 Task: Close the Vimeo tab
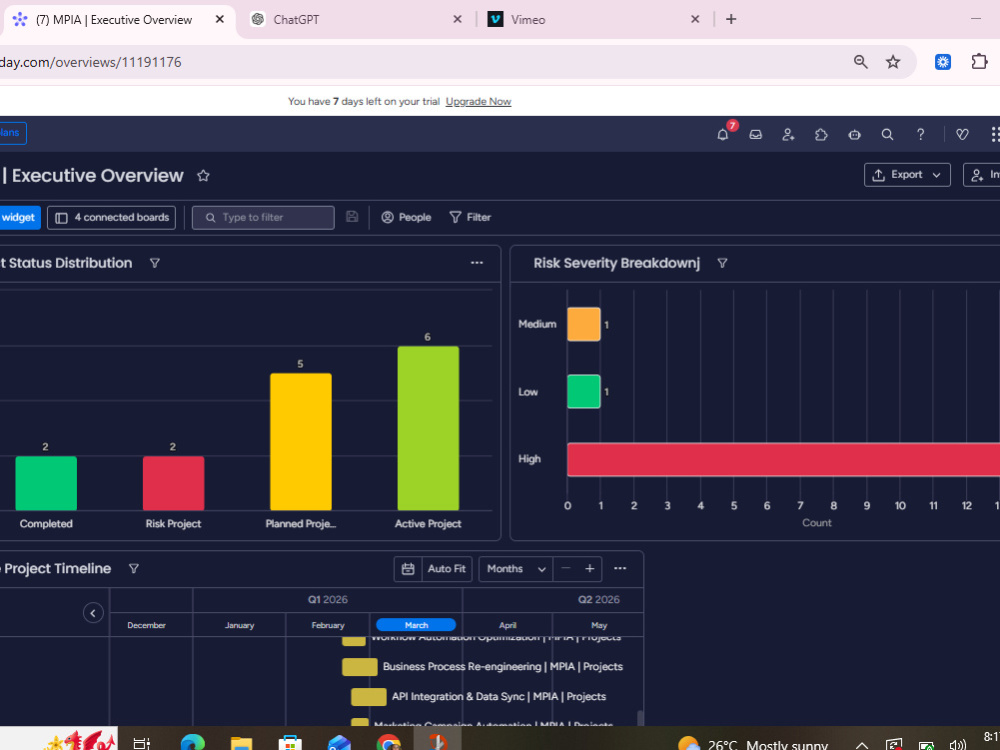pos(695,19)
